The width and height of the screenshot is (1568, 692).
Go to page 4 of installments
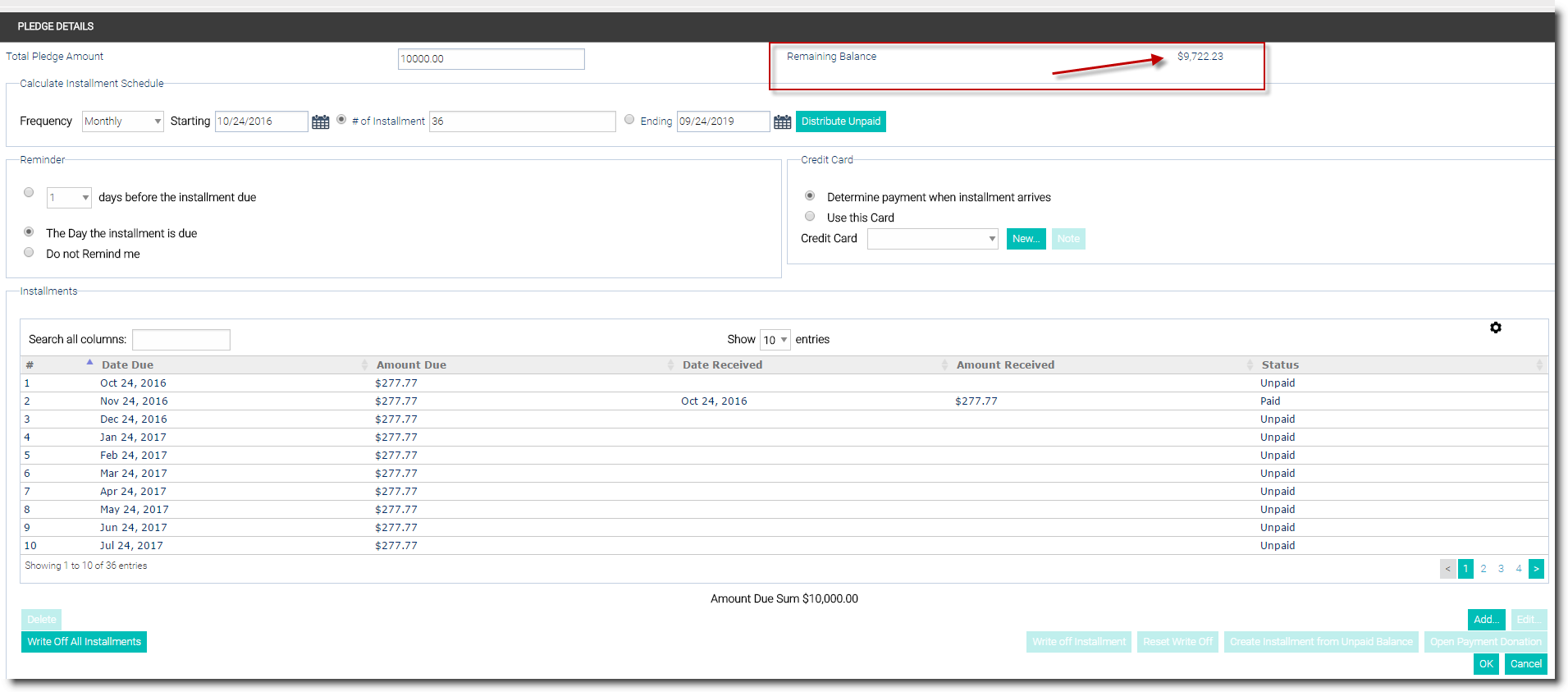[1519, 568]
